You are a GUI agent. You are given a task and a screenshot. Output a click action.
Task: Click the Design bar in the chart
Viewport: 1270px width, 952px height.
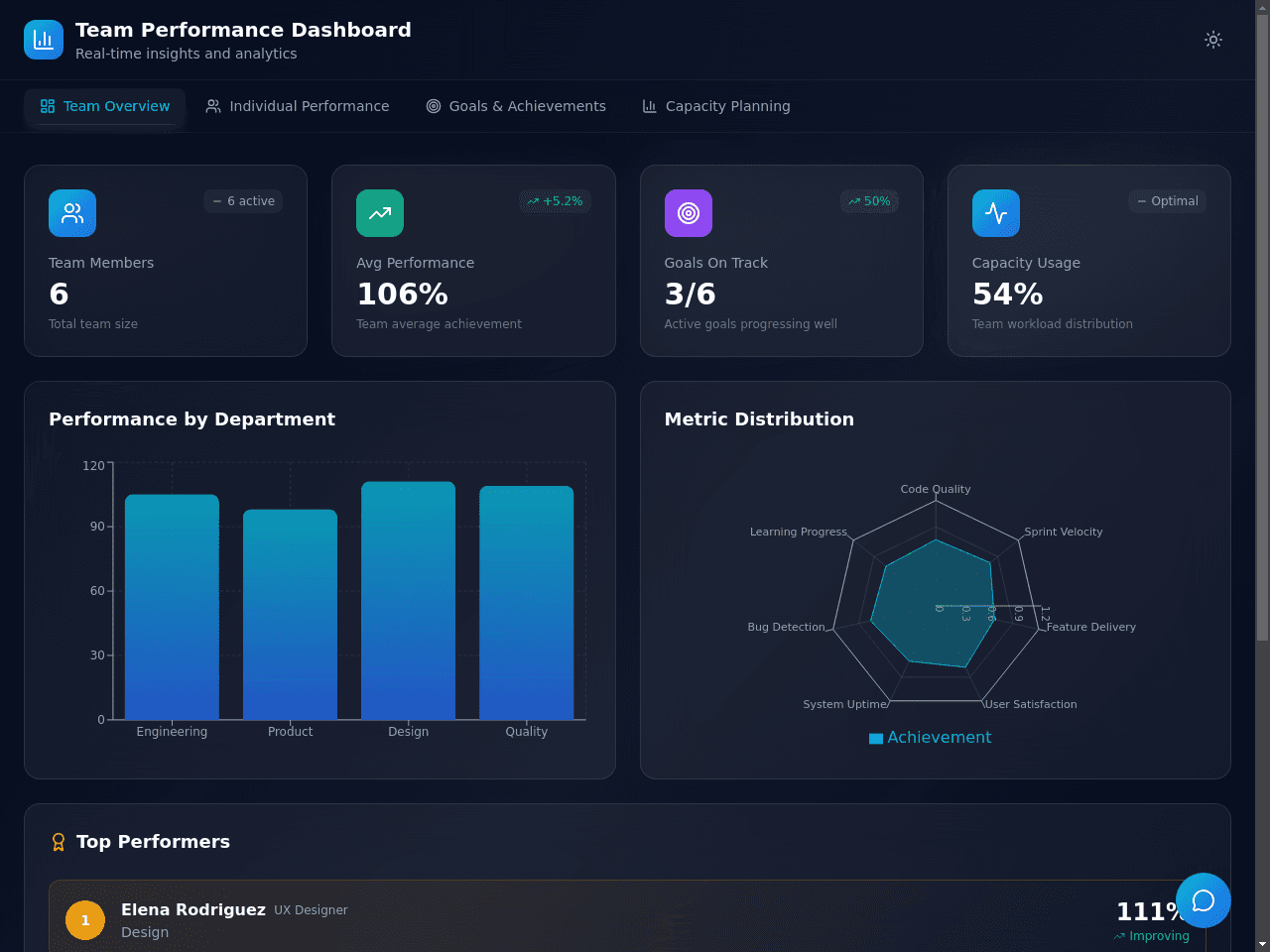point(408,601)
